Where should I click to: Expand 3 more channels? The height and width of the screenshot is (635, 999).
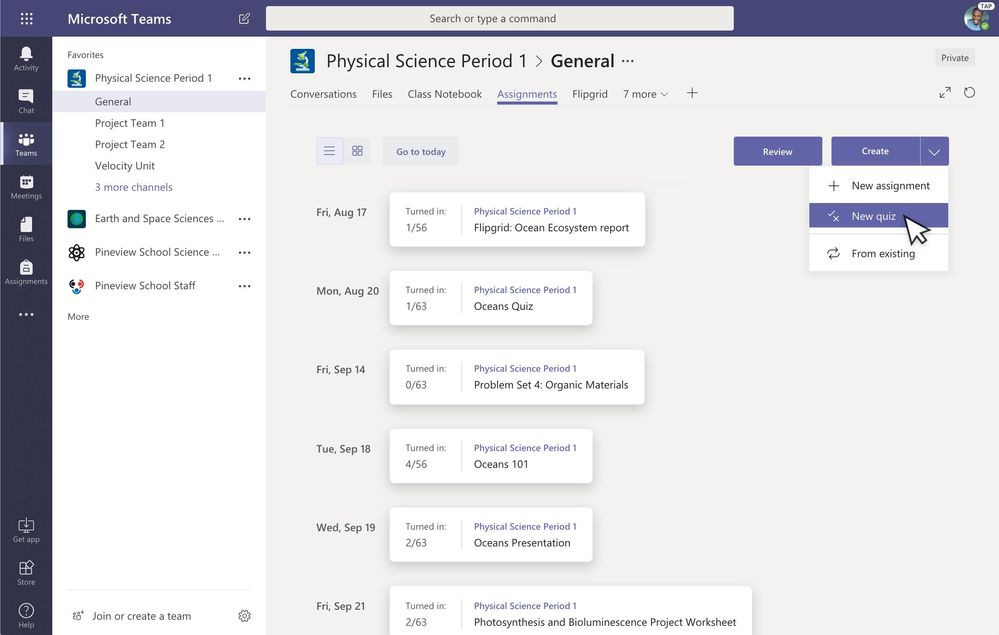click(x=133, y=187)
